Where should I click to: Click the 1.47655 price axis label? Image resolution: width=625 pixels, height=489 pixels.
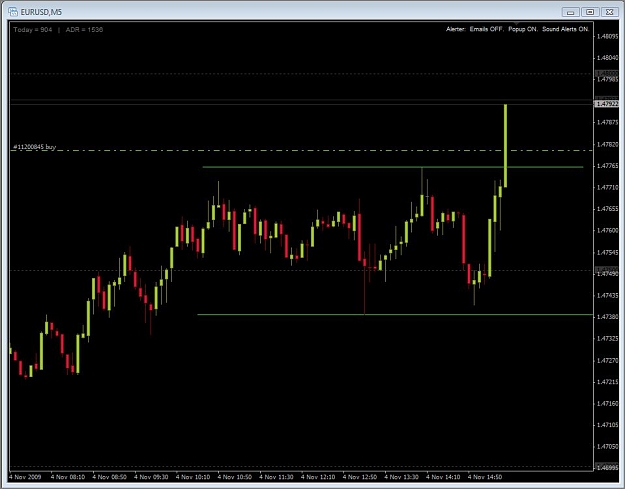pyautogui.click(x=607, y=209)
